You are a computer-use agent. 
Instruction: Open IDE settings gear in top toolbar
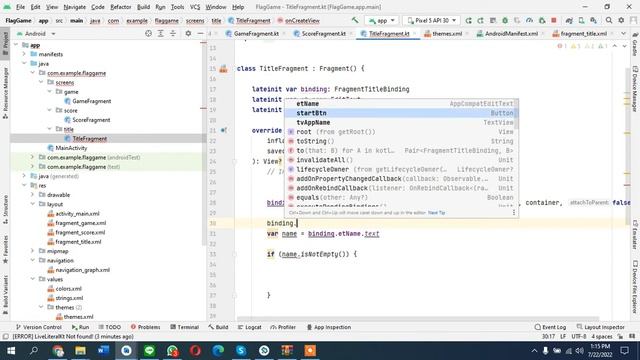[621, 20]
